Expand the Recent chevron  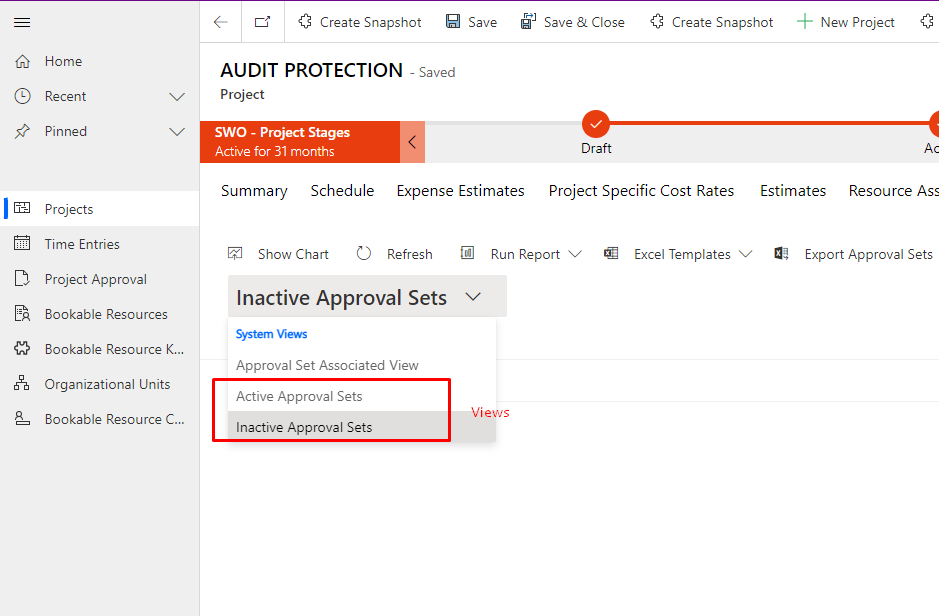177,97
